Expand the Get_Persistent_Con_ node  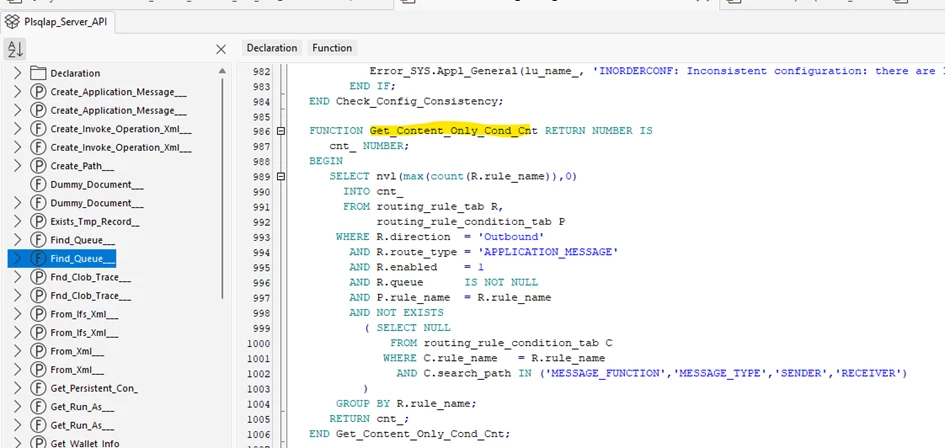[x=17, y=388]
